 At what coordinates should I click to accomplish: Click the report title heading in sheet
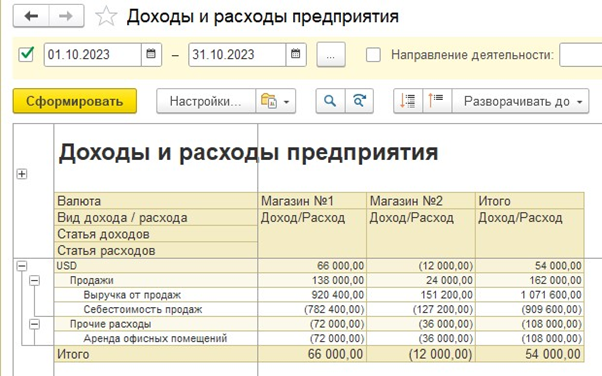tap(248, 152)
